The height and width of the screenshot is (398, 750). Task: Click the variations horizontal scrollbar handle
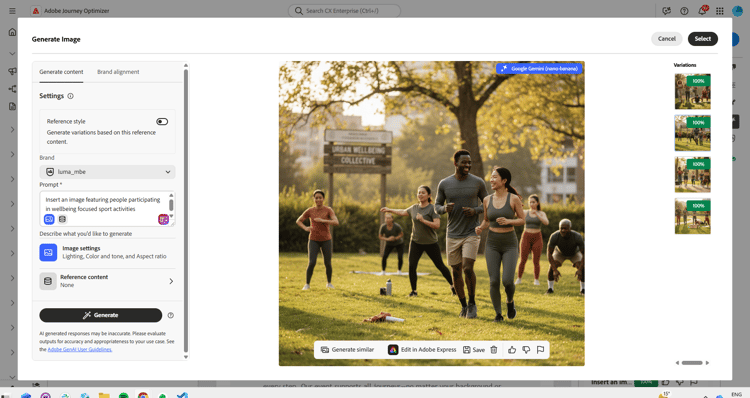692,363
